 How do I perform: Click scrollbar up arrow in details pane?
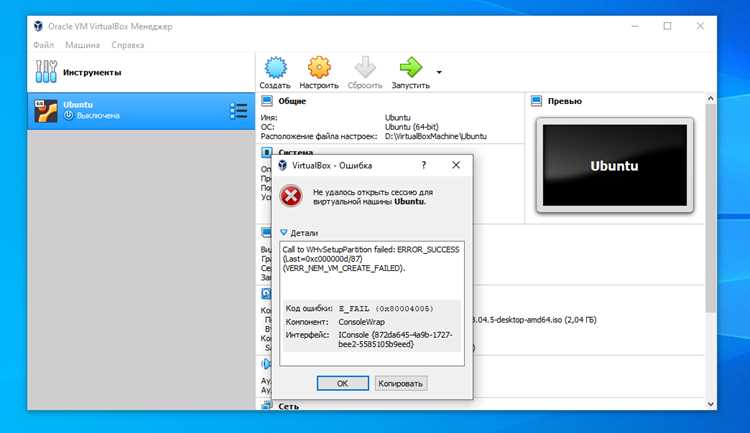710,99
